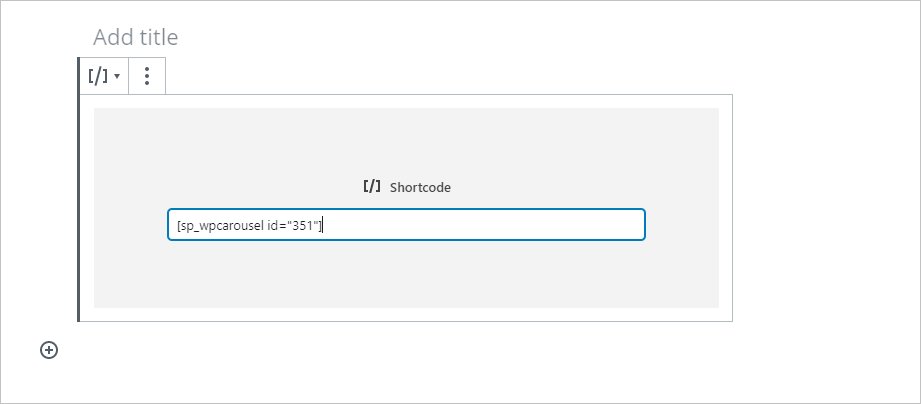Click empty space right of the add block icon

pos(300,350)
